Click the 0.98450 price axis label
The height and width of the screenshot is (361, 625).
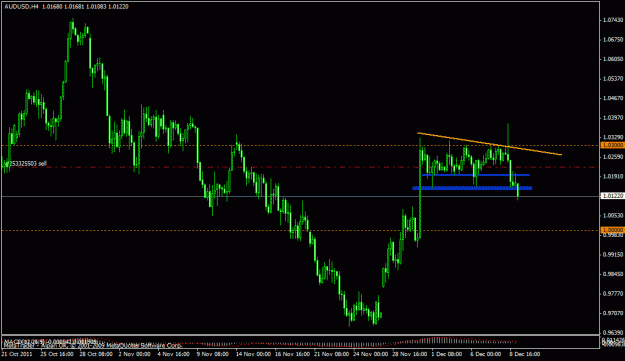pos(613,274)
